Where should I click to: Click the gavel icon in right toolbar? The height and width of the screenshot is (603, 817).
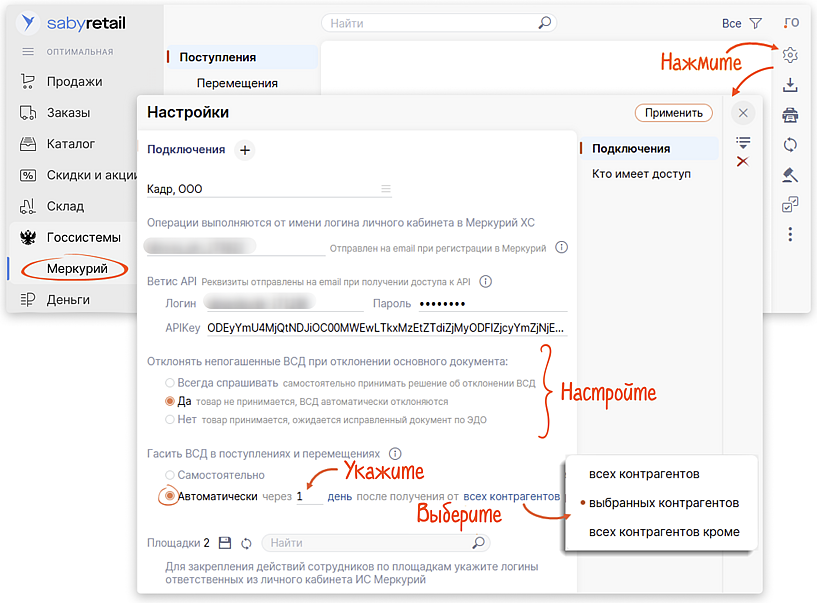[x=790, y=175]
